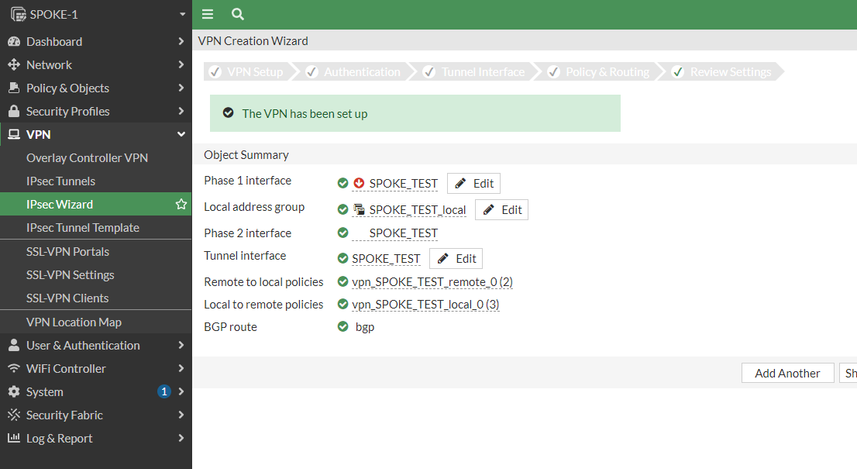Click the Dashboard gauge icon

click(x=14, y=42)
